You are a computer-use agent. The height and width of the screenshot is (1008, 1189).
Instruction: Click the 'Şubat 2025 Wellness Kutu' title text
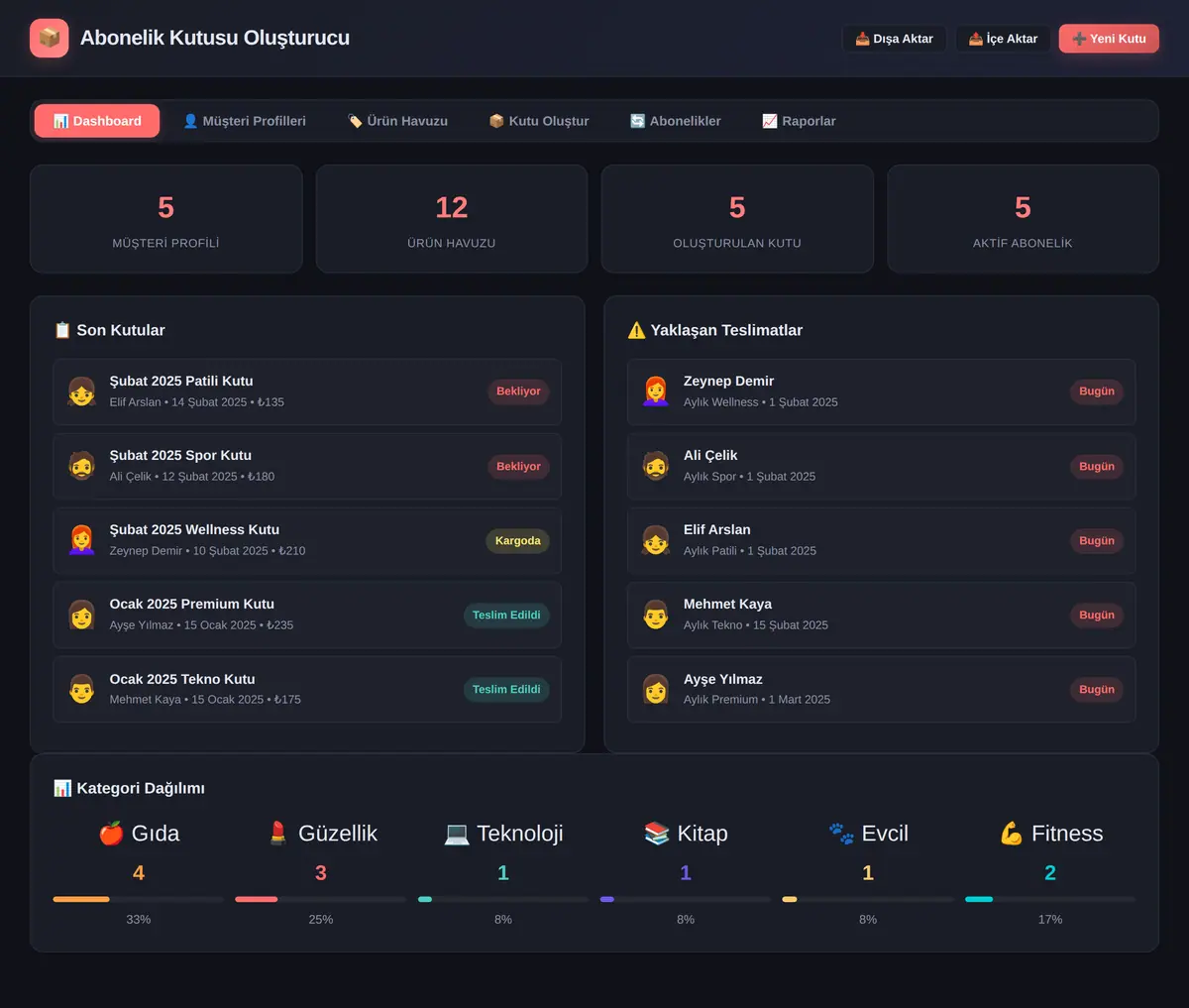click(194, 529)
